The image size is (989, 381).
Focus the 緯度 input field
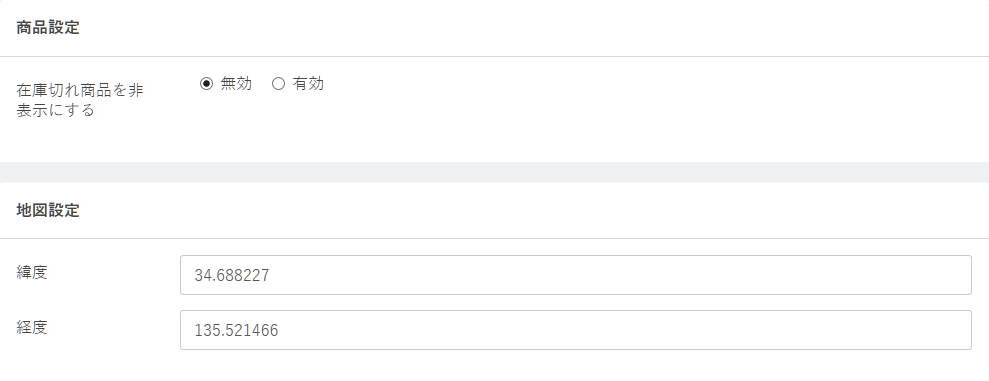(x=575, y=275)
